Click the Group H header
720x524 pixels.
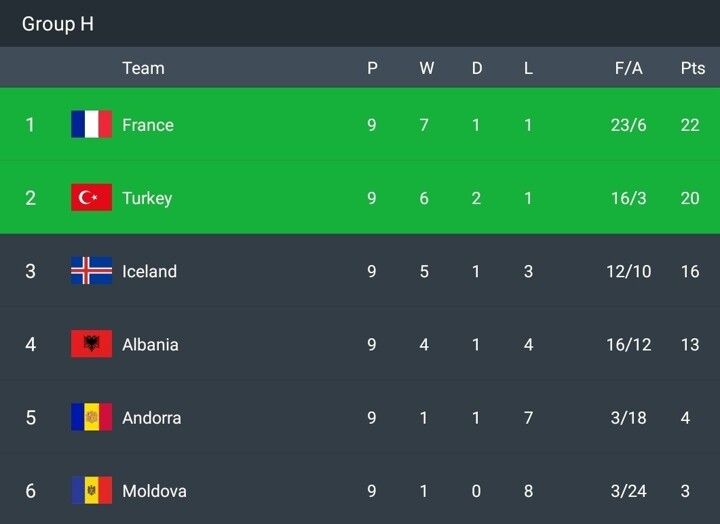(x=58, y=24)
